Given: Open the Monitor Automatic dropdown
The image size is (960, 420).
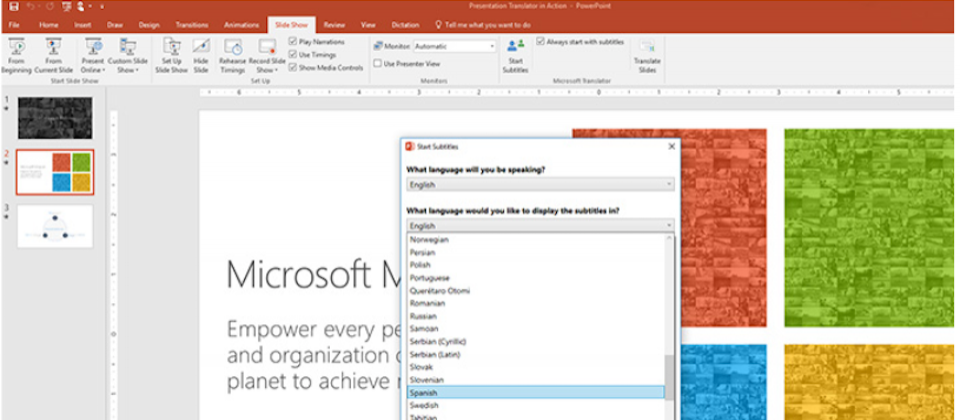Looking at the screenshot, I should coord(454,46).
